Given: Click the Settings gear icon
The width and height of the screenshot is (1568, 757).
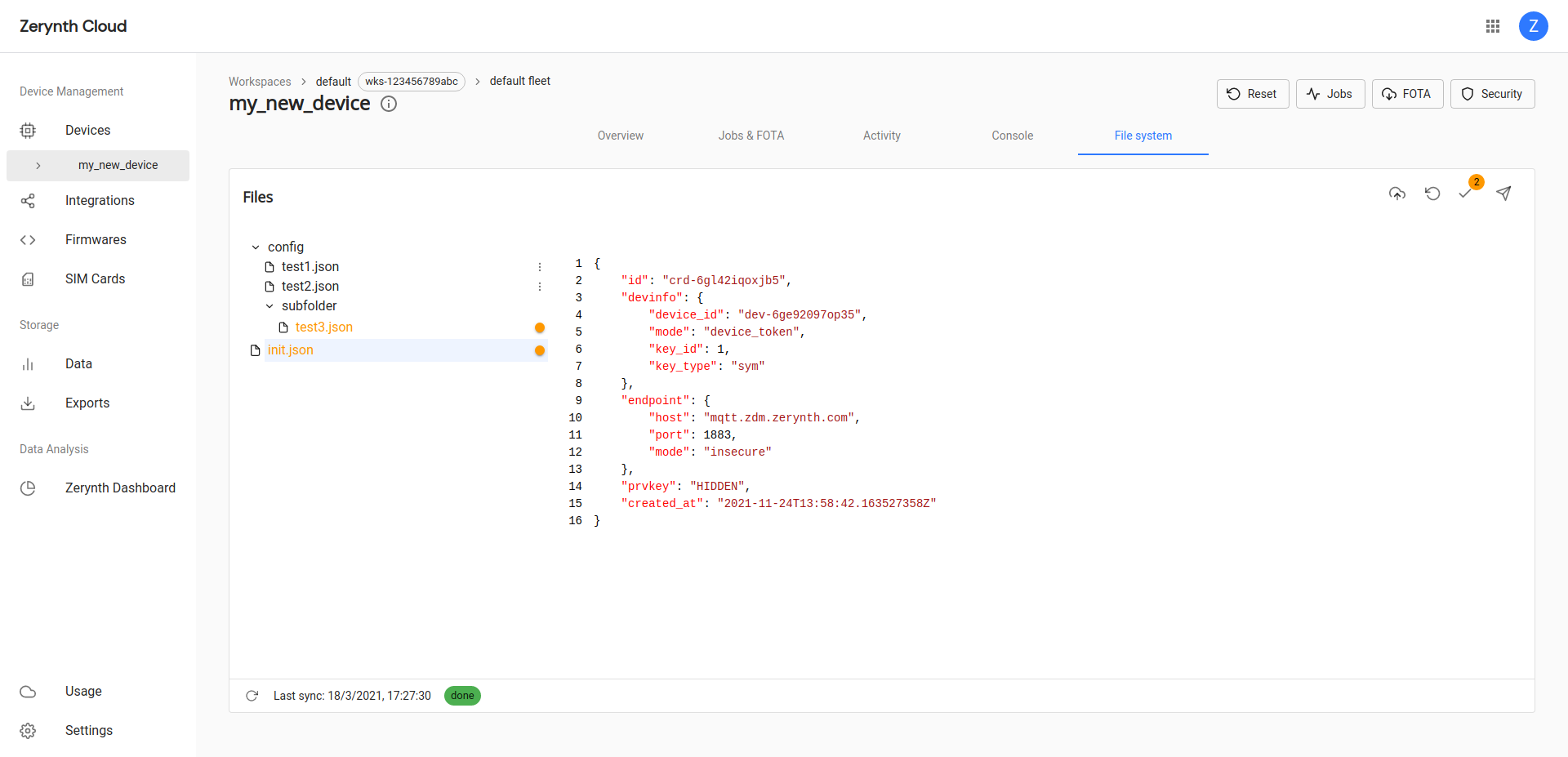Looking at the screenshot, I should (x=28, y=731).
